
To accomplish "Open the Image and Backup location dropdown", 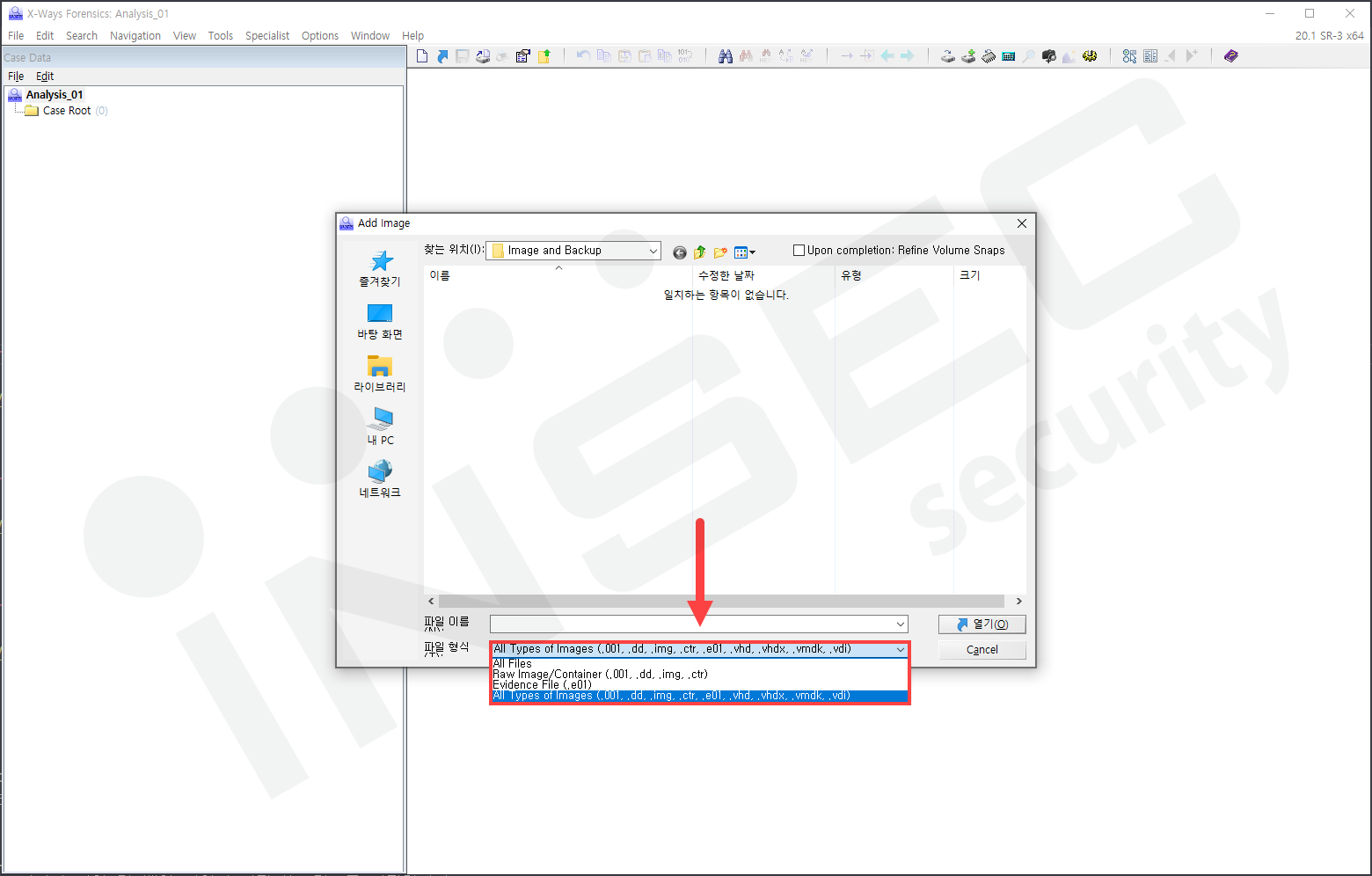I will (573, 251).
